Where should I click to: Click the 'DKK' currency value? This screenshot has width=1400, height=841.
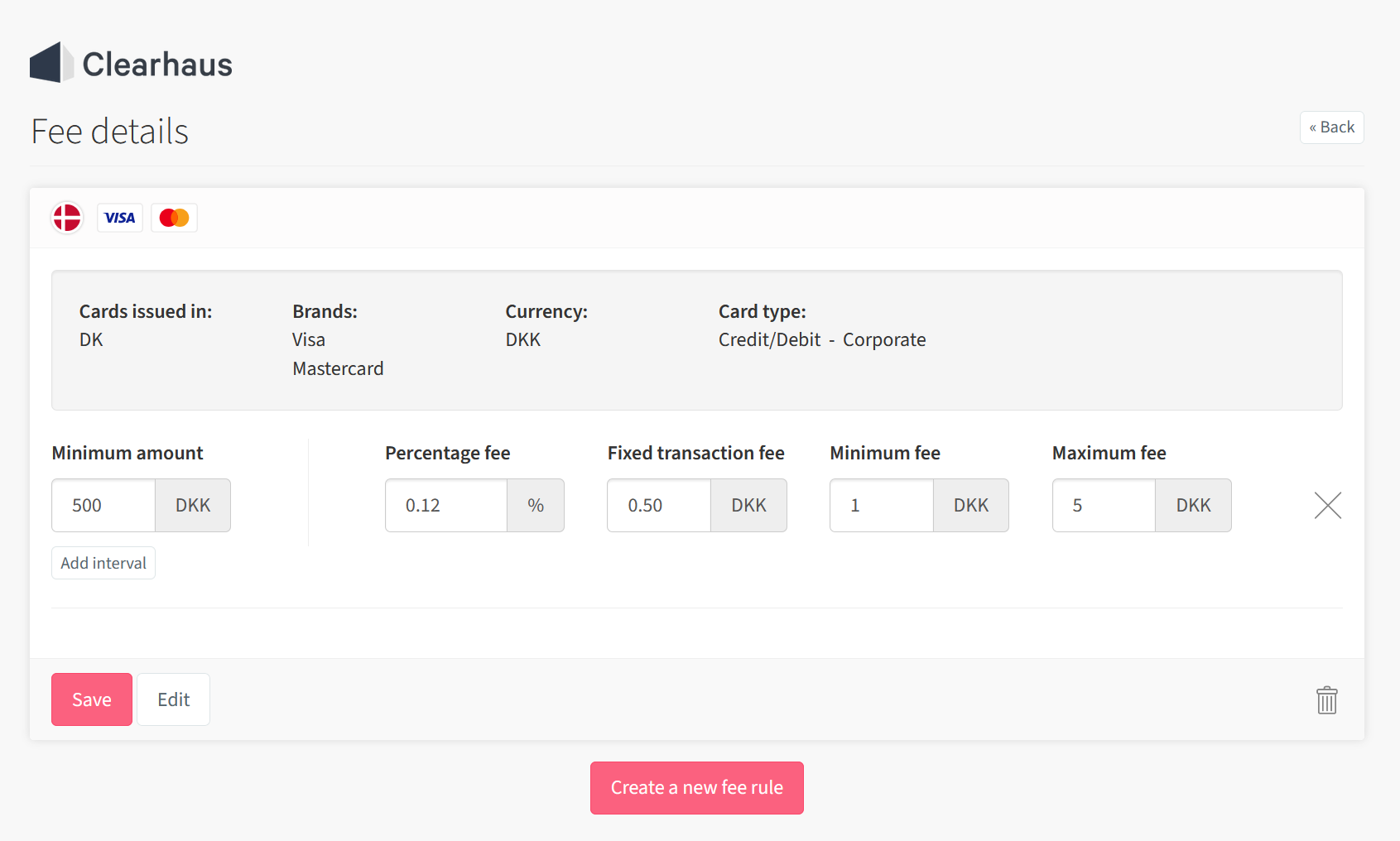point(523,339)
